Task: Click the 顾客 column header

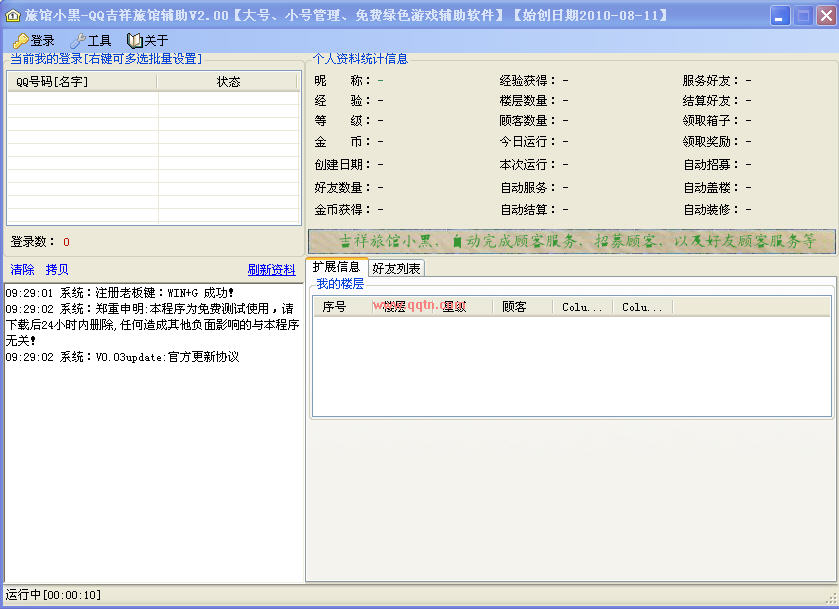Action: [x=522, y=307]
